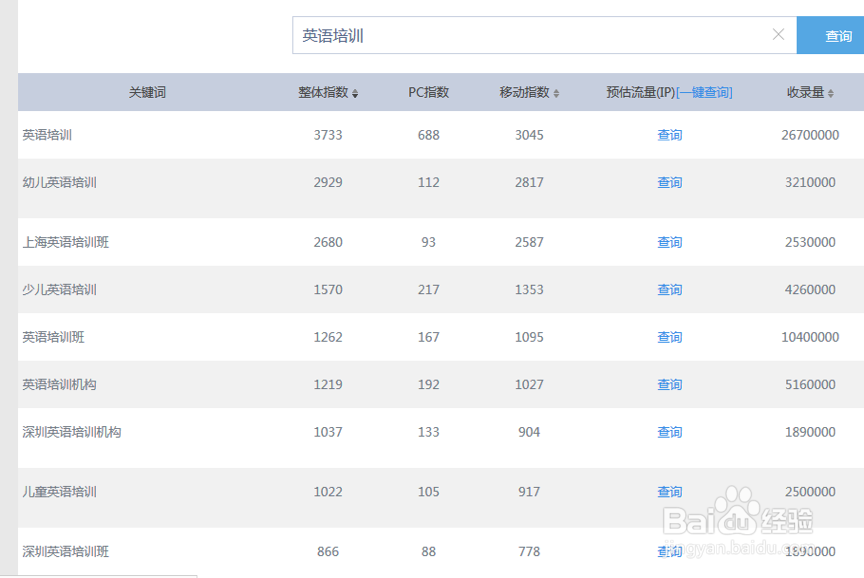Clear the search box using the X icon
864x578 pixels.
[x=778, y=34]
